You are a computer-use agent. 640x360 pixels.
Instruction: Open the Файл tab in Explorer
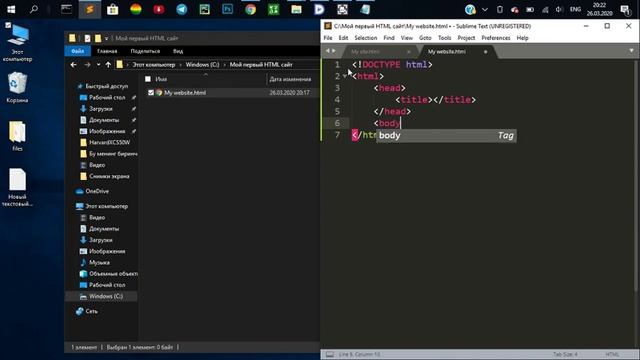78,51
